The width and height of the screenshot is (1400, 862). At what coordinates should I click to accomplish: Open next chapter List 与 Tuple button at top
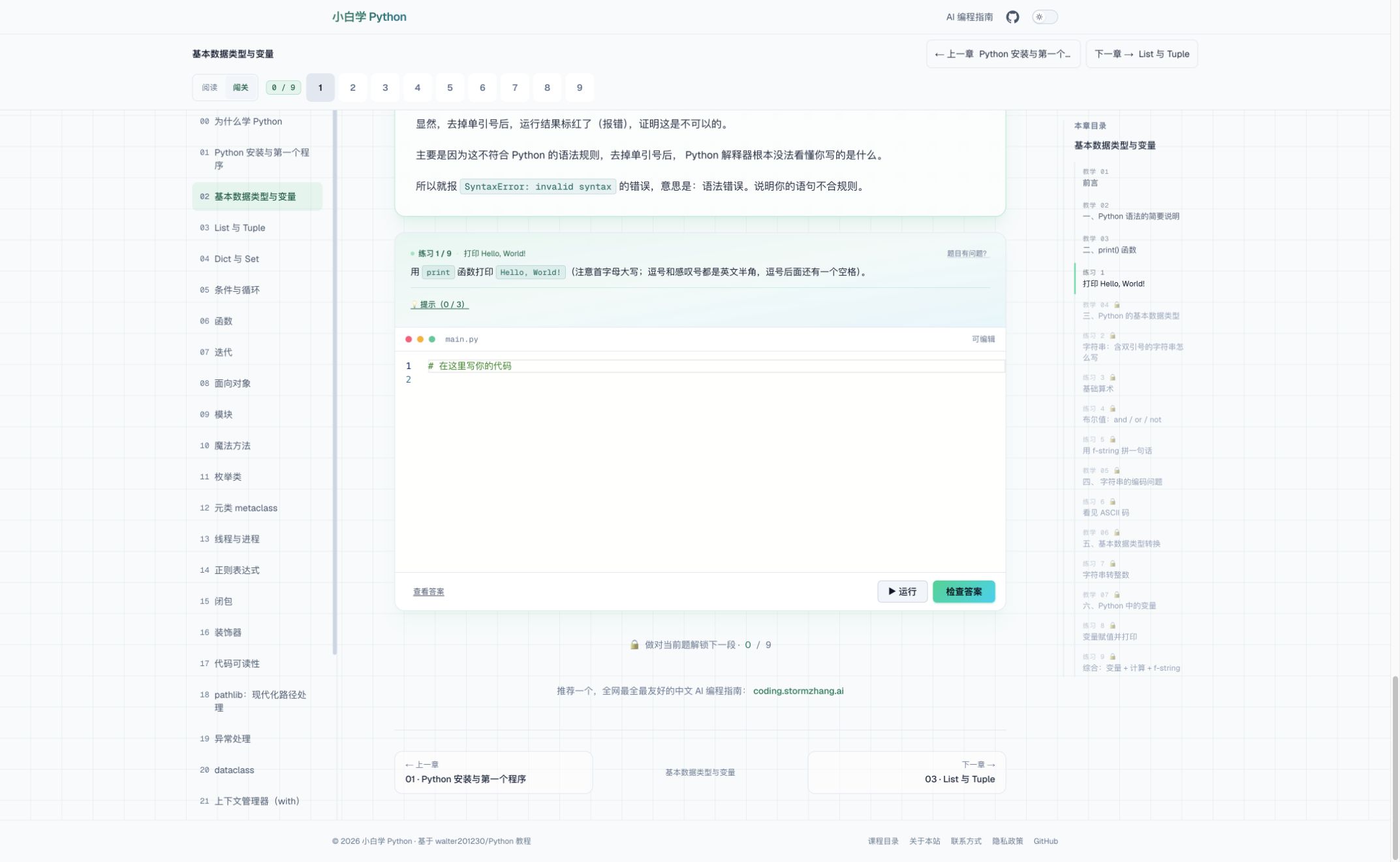1142,54
